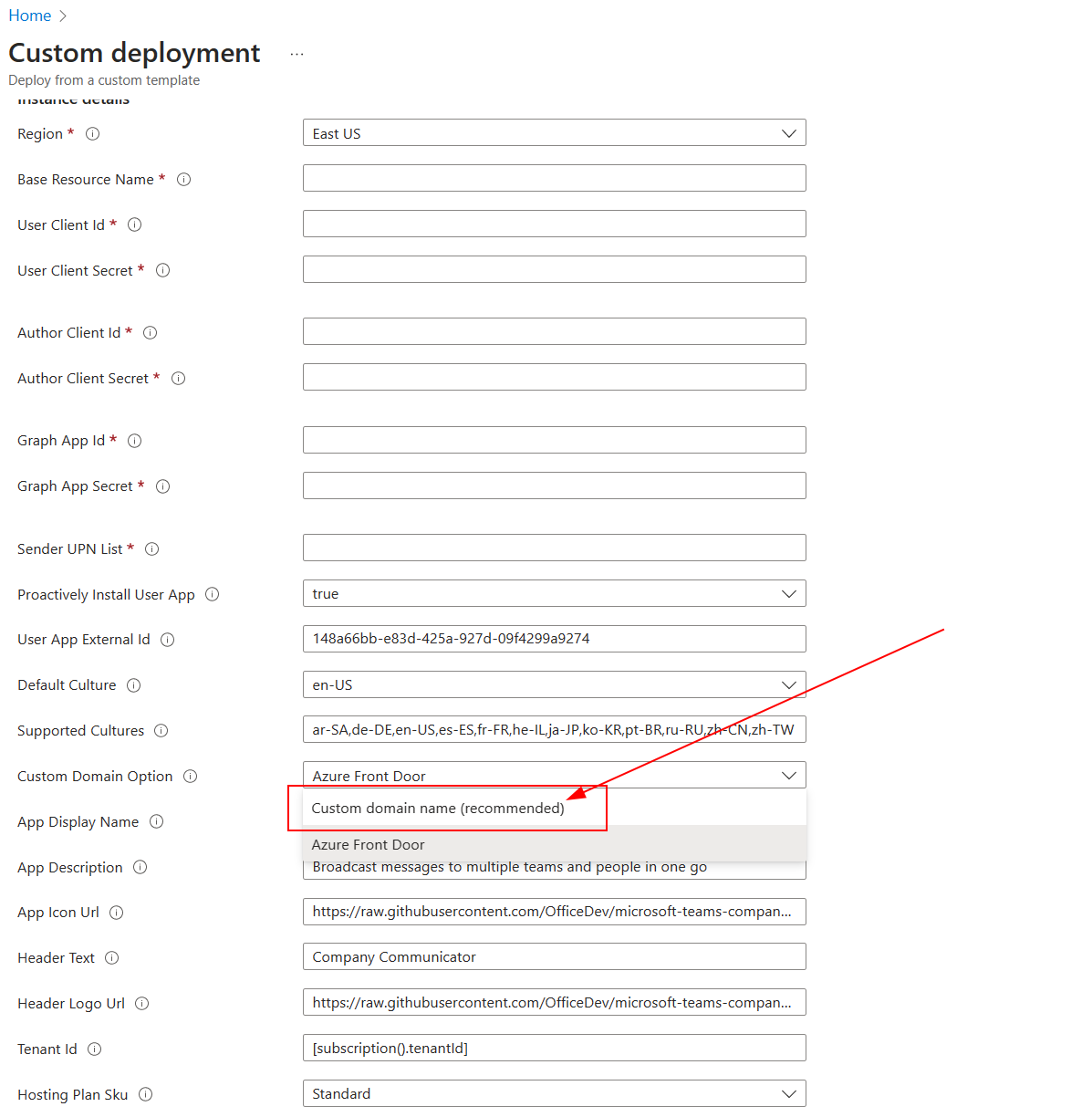Click the Graph App Id info icon
The height and width of the screenshot is (1117, 1092).
tap(134, 440)
